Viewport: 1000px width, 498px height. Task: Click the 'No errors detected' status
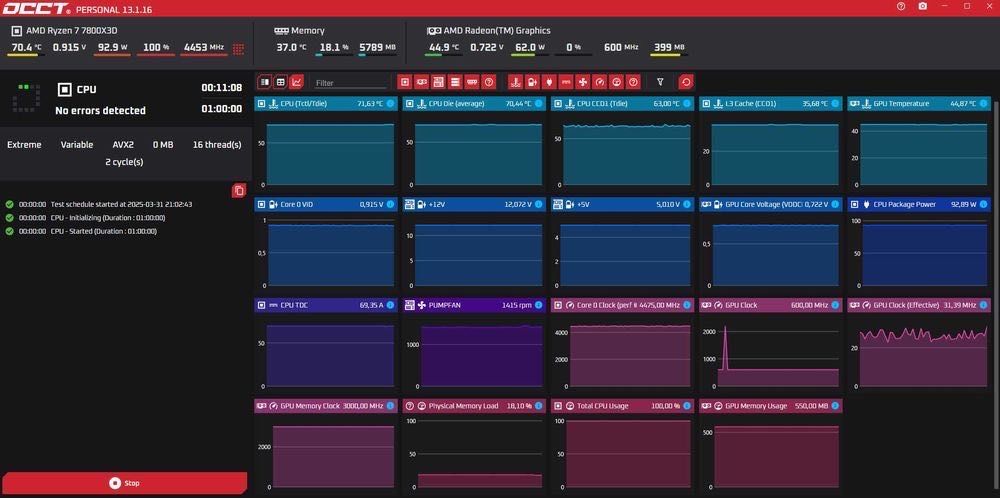coord(100,110)
